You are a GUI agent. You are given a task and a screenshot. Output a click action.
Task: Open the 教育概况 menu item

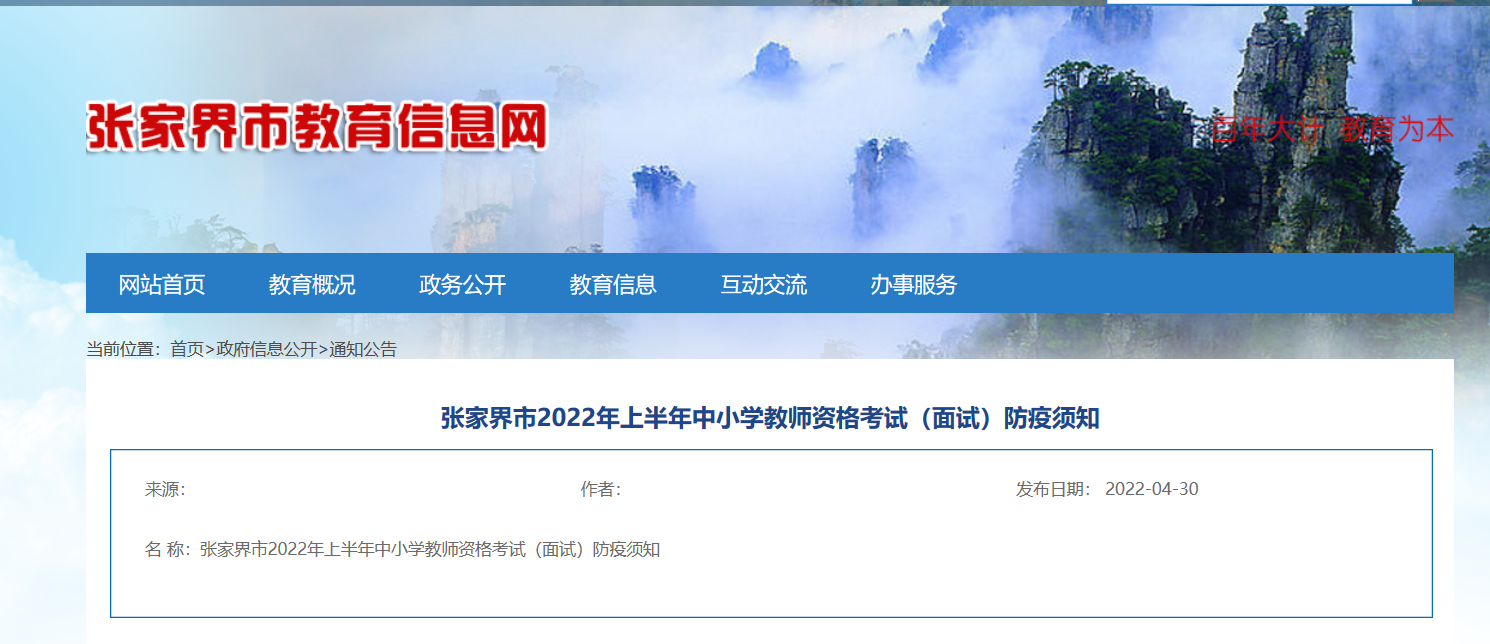click(x=312, y=285)
